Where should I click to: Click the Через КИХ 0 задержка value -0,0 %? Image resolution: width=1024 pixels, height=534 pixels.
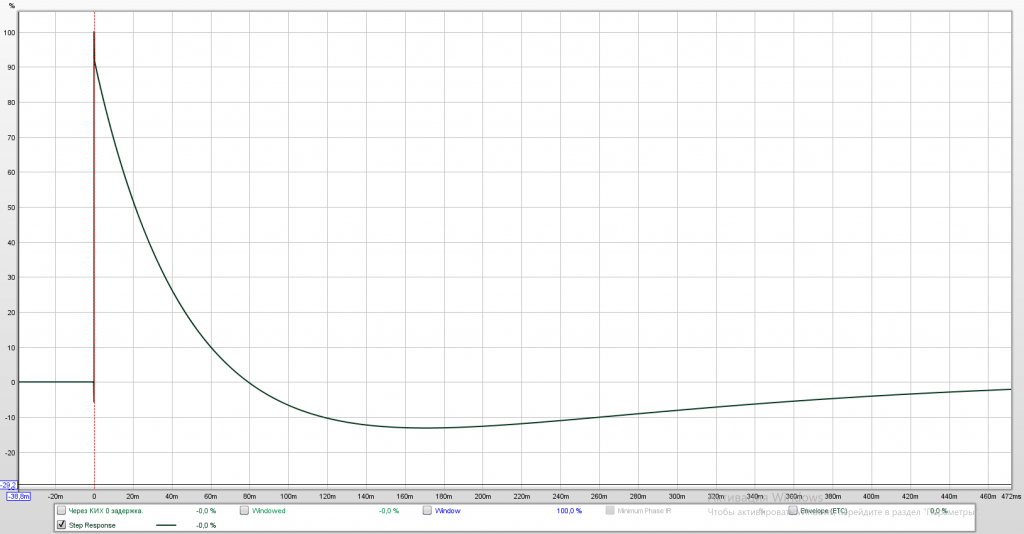206,511
